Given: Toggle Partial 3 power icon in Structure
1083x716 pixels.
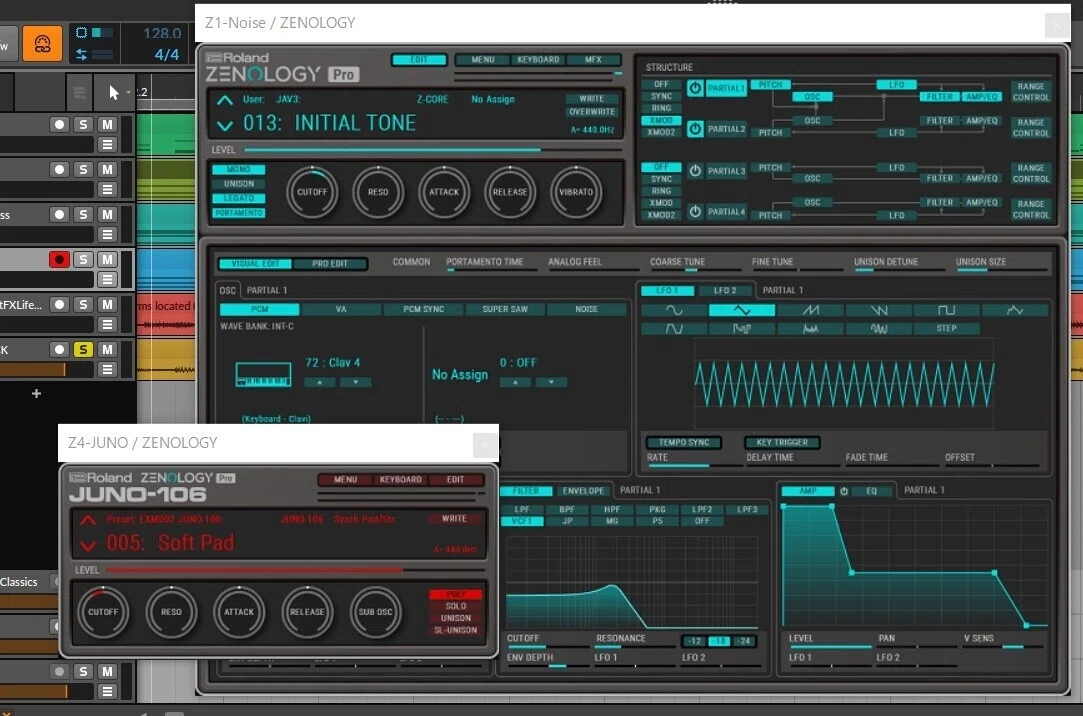Looking at the screenshot, I should (695, 171).
